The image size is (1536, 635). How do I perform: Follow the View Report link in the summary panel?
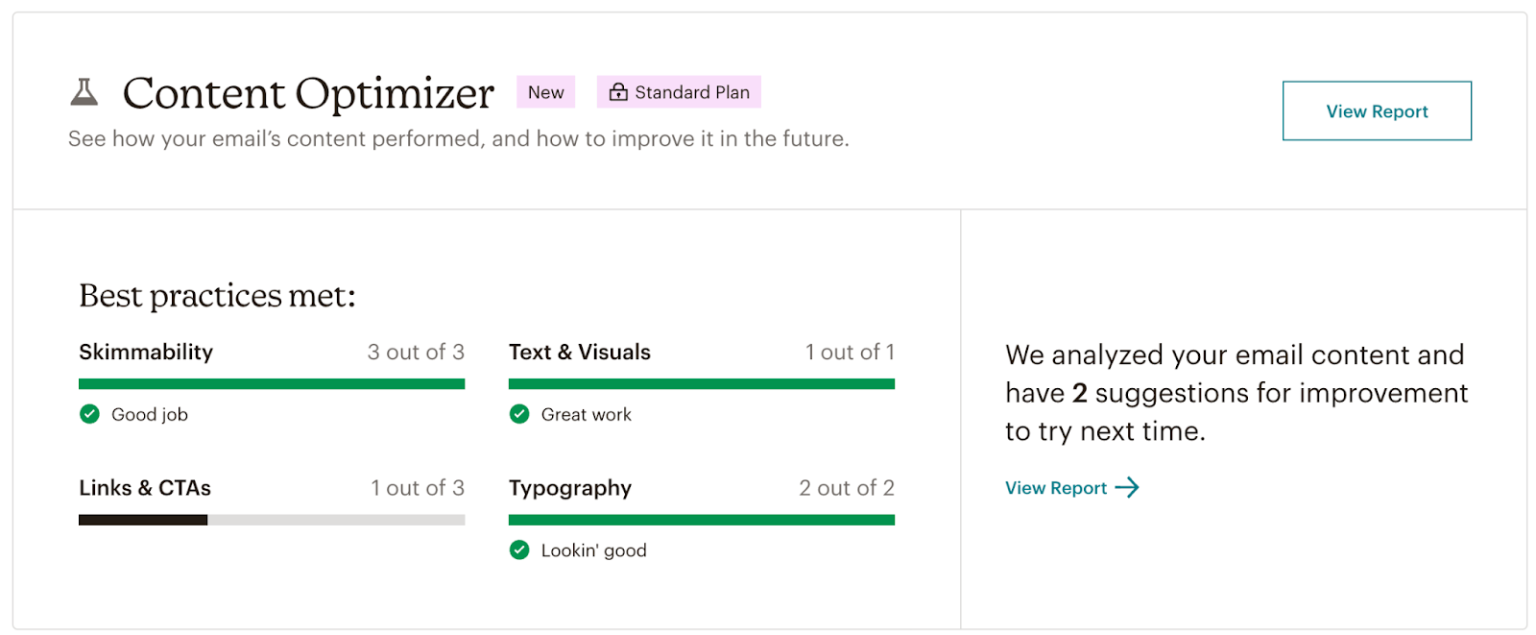[x=1056, y=488]
